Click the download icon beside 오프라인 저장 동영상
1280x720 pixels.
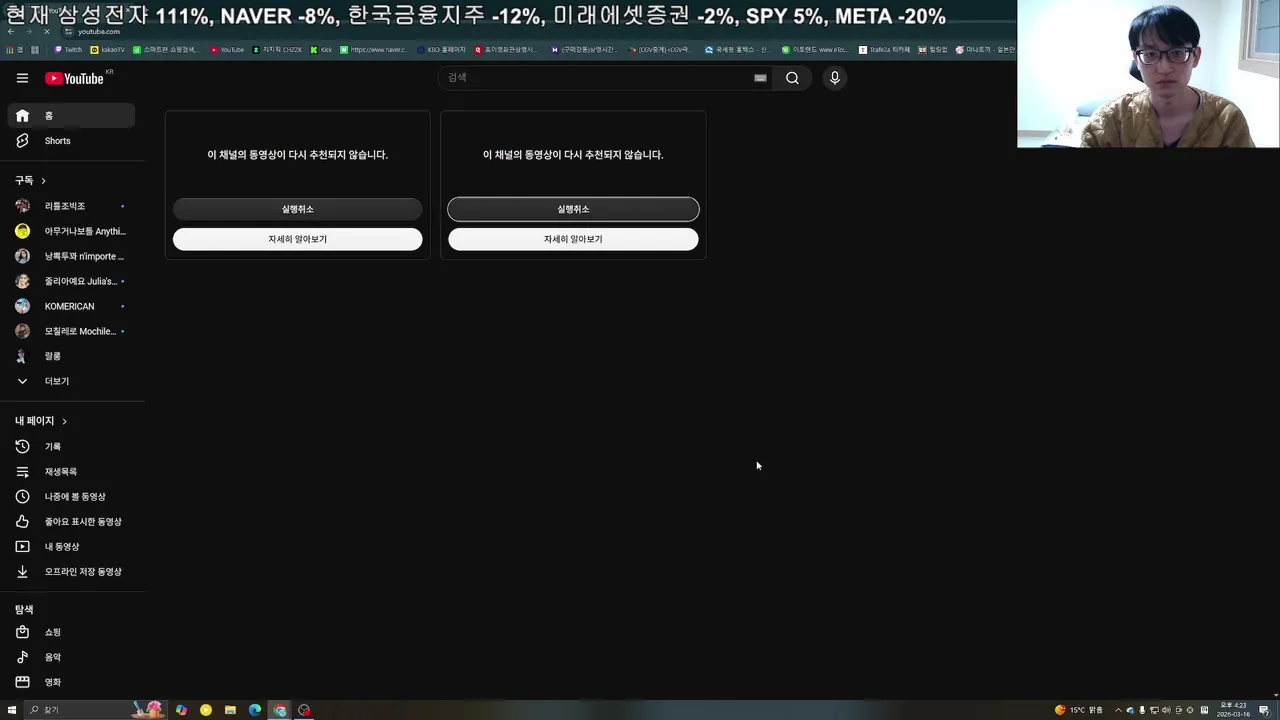pos(22,572)
